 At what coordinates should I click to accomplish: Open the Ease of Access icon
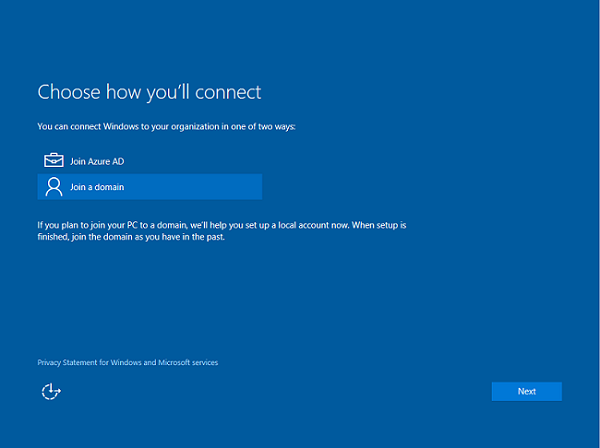(x=51, y=391)
